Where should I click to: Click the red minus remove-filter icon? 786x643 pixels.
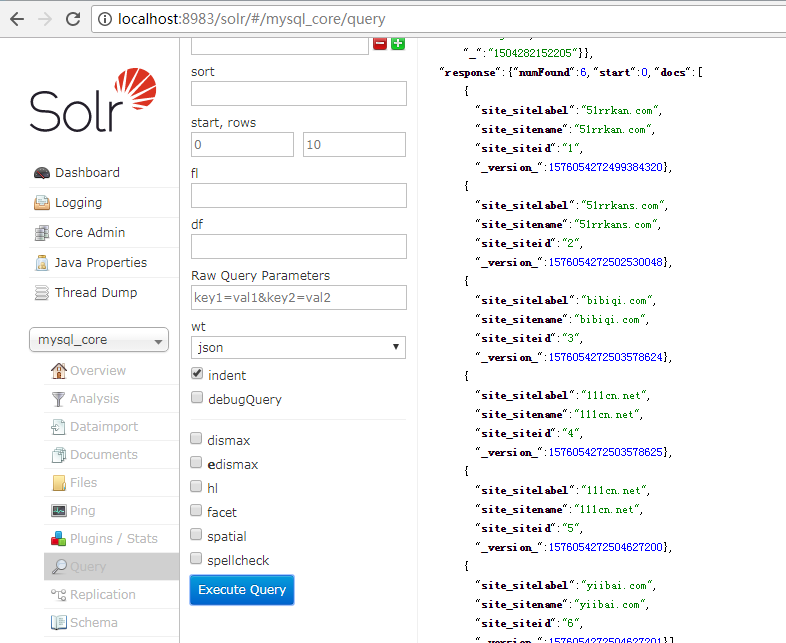[380, 43]
